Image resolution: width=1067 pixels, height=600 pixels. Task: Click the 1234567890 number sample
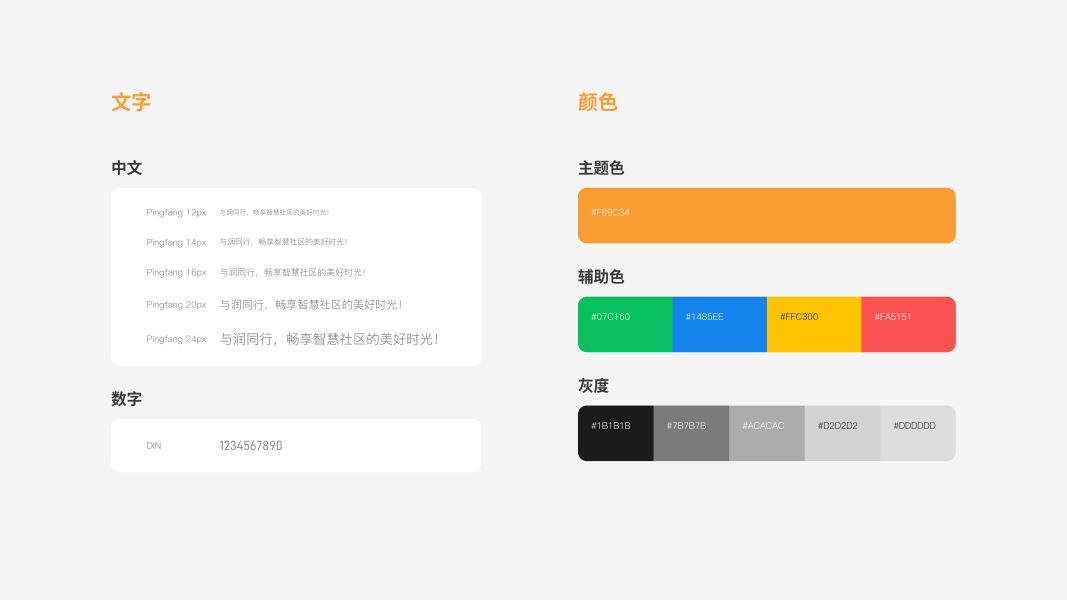(250, 446)
